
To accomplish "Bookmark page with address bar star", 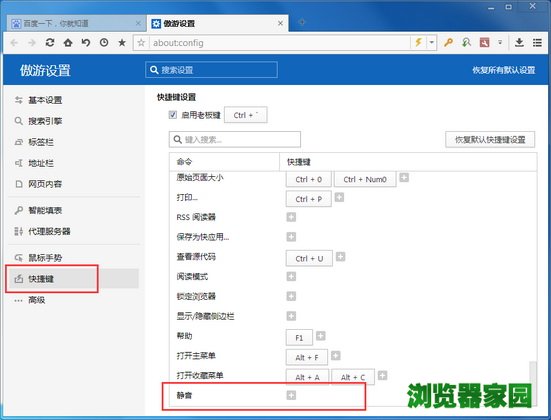I will click(141, 43).
